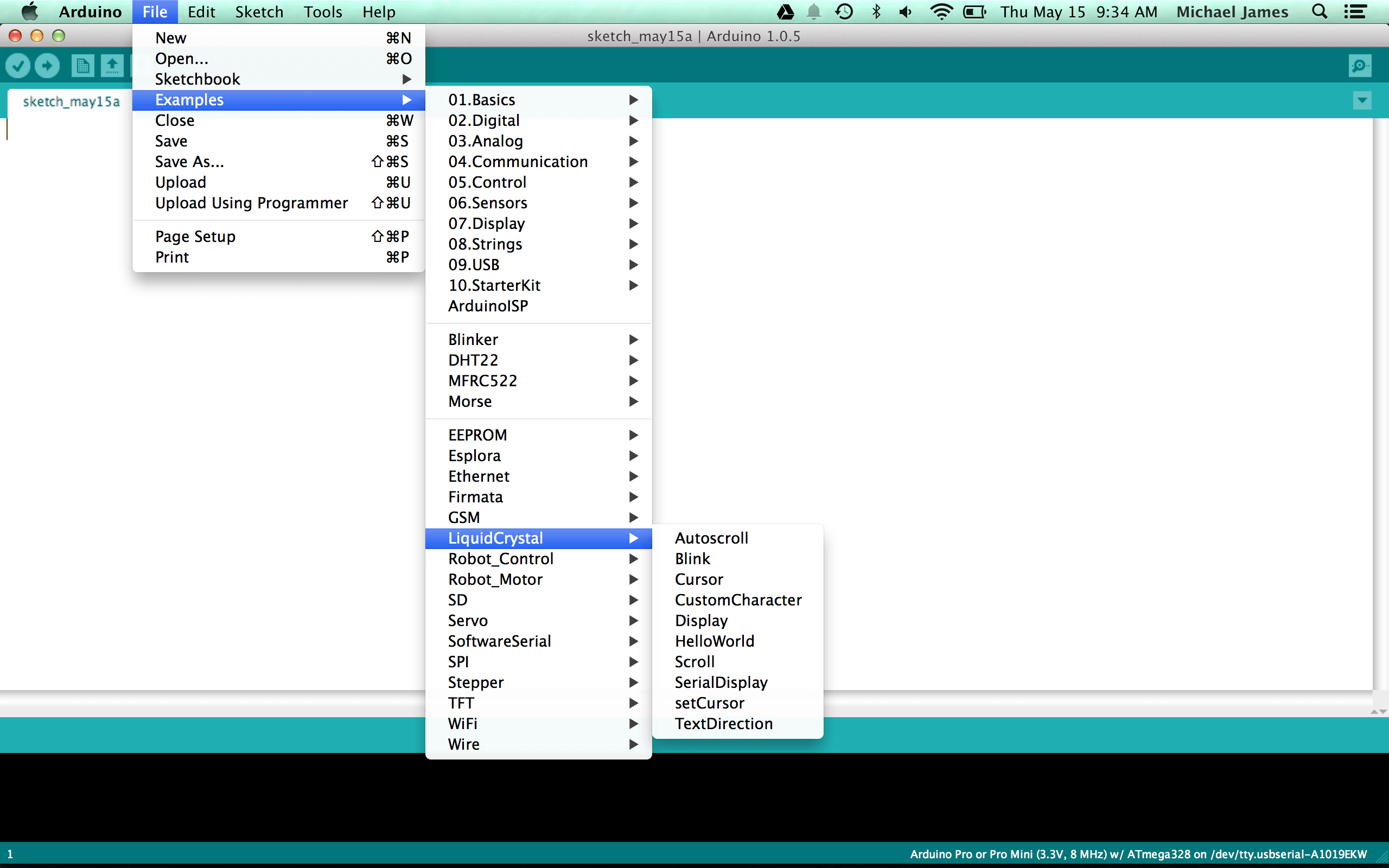Select the sketch_may15a tab

[x=71, y=102]
